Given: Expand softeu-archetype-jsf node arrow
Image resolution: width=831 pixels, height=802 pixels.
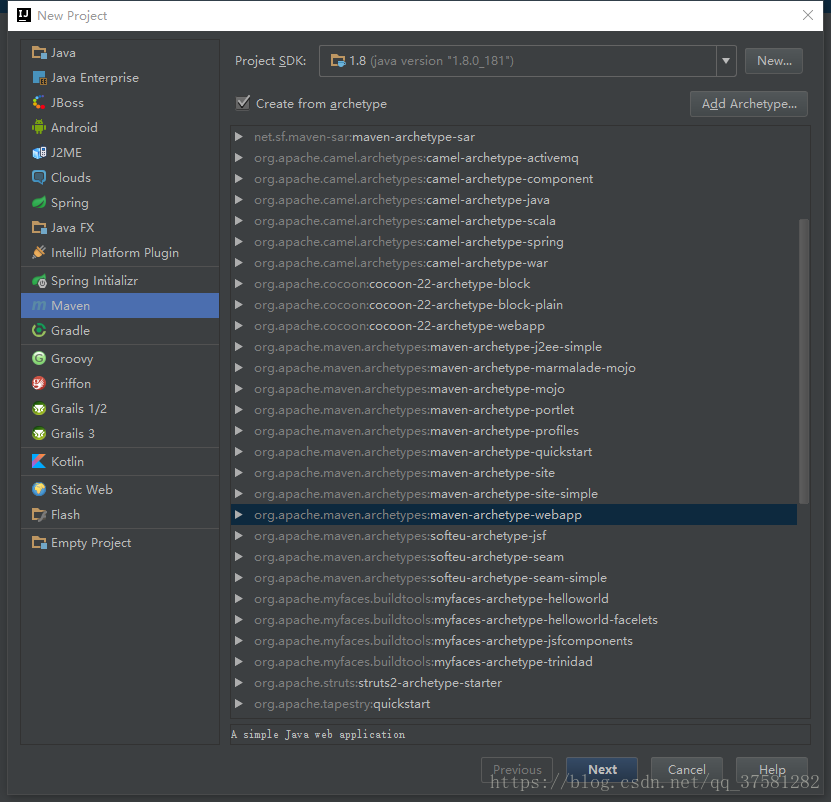Looking at the screenshot, I should pos(239,536).
